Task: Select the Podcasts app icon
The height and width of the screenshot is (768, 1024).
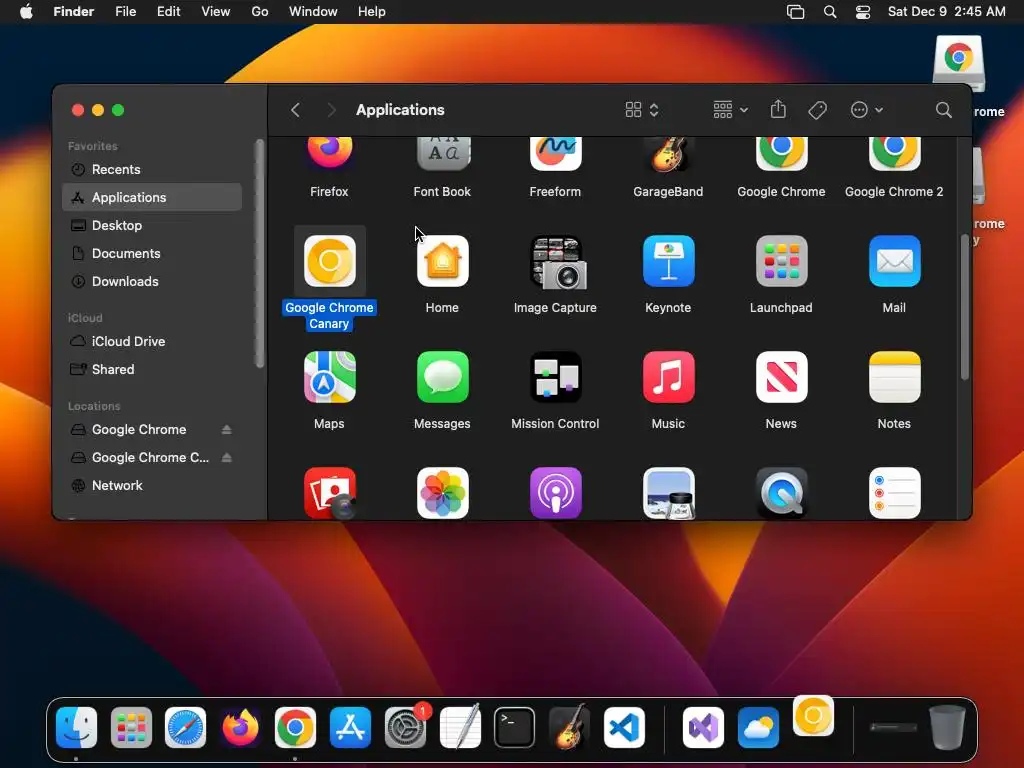Action: pos(556,493)
